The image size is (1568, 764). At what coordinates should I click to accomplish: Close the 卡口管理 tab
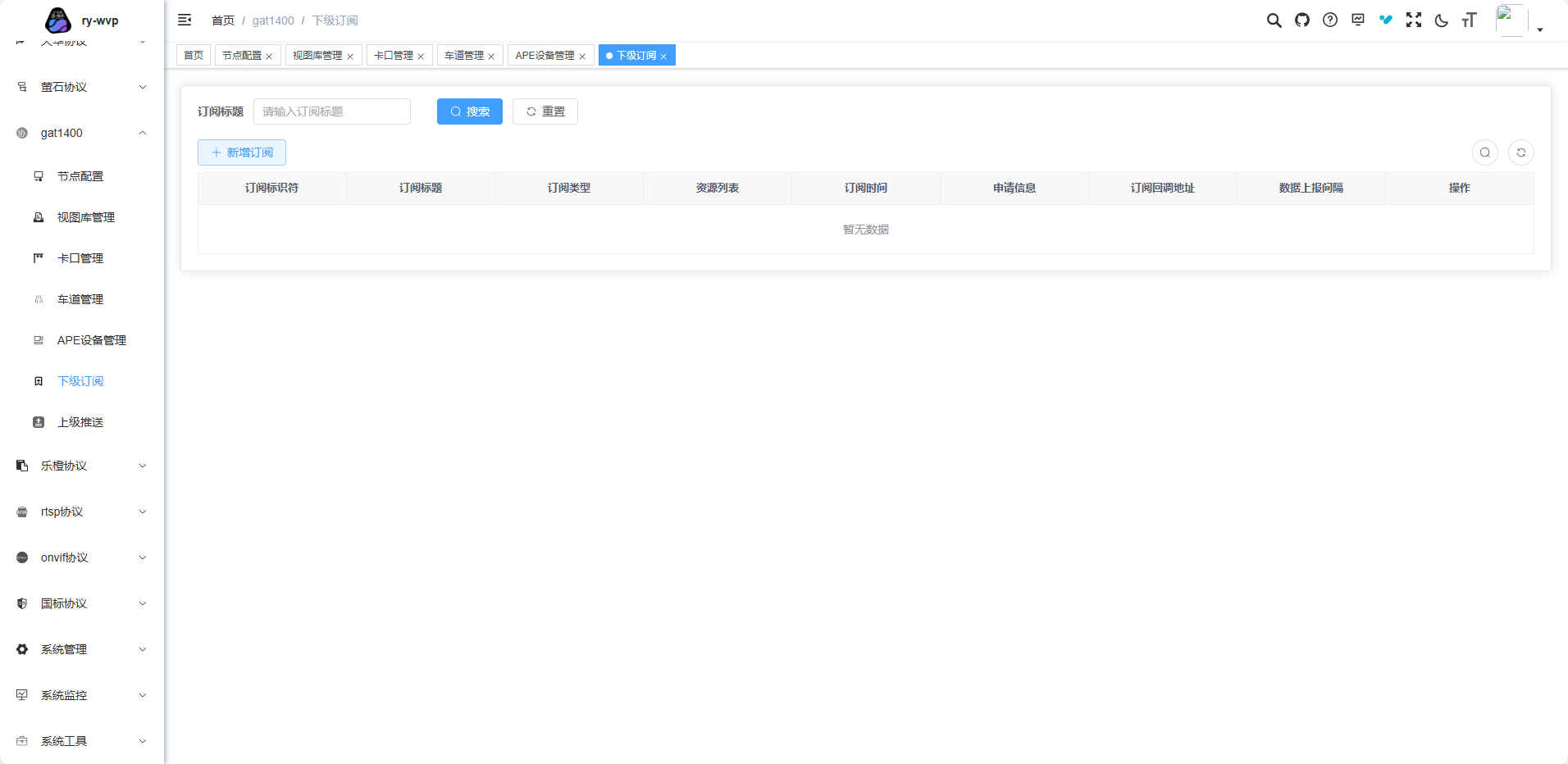pos(421,57)
